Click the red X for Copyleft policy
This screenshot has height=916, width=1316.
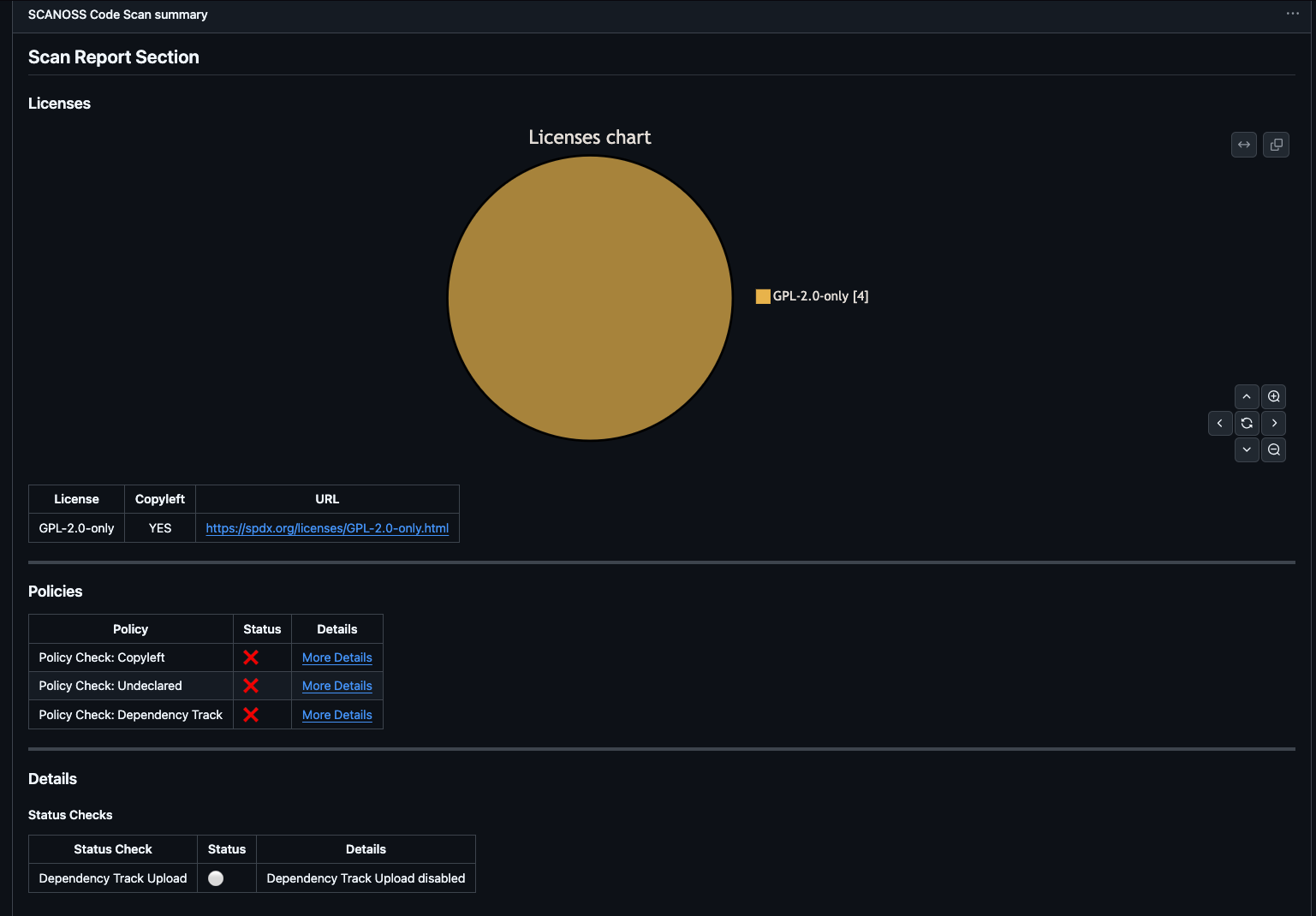[251, 657]
